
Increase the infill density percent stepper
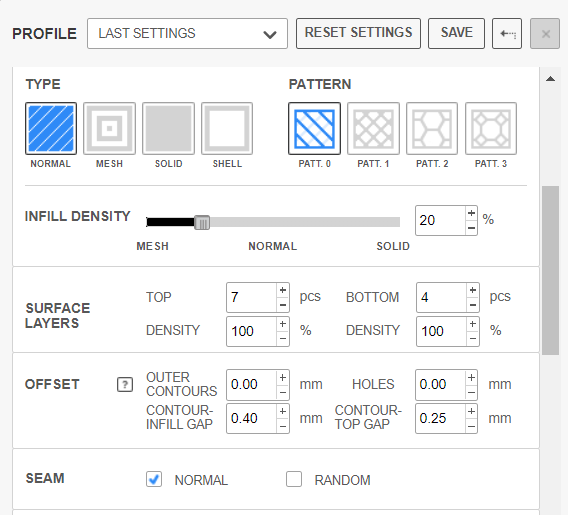(471, 213)
